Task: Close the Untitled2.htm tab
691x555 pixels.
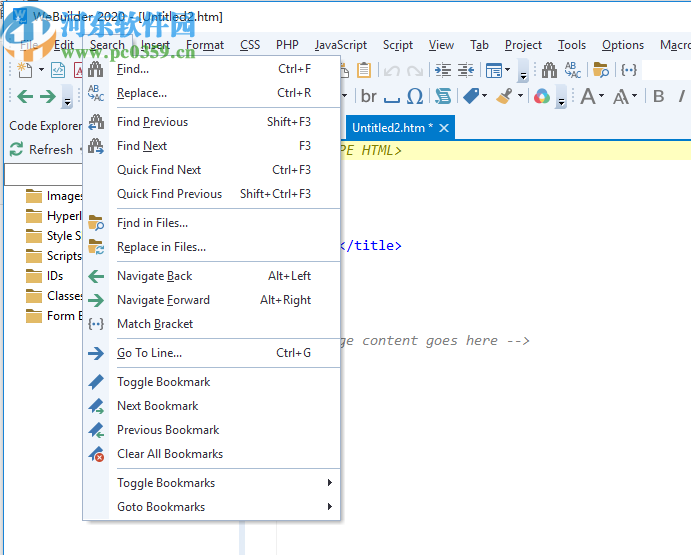Action: tap(444, 128)
